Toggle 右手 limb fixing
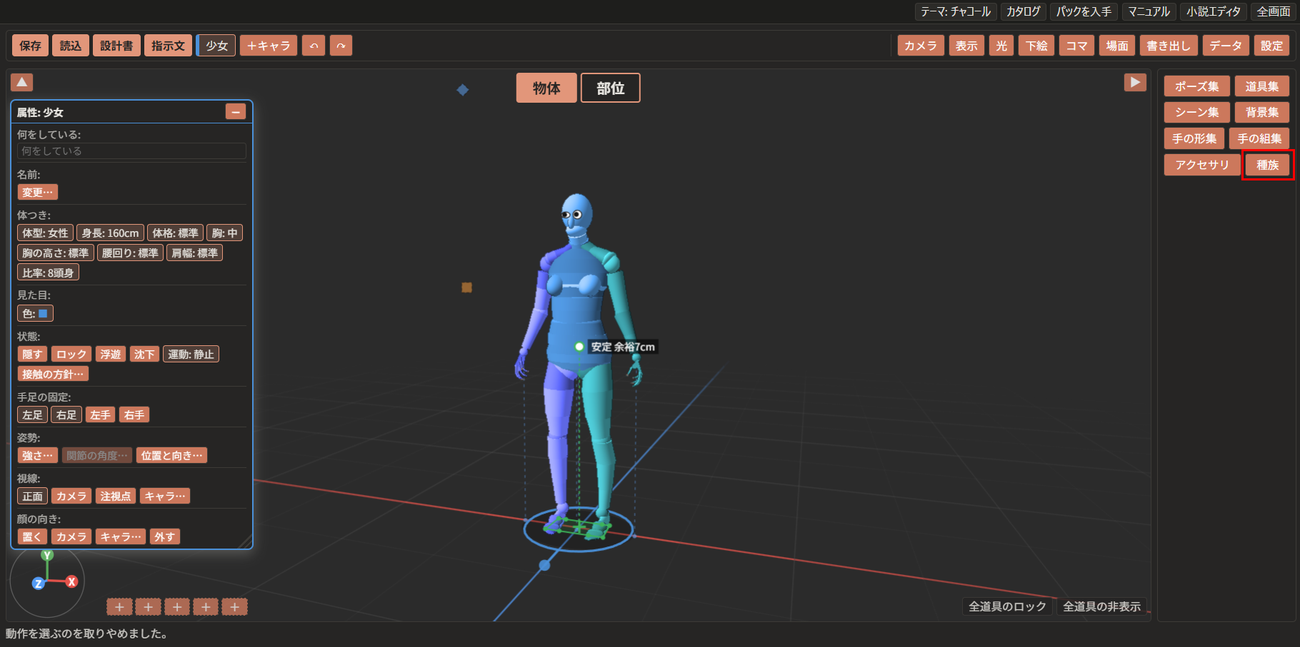Image resolution: width=1300 pixels, height=647 pixels. (x=133, y=415)
